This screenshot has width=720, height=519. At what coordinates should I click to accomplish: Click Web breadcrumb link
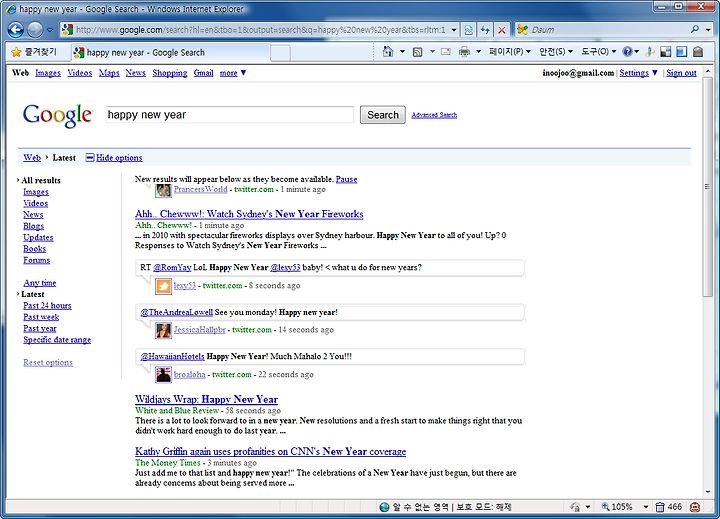pyautogui.click(x=32, y=158)
